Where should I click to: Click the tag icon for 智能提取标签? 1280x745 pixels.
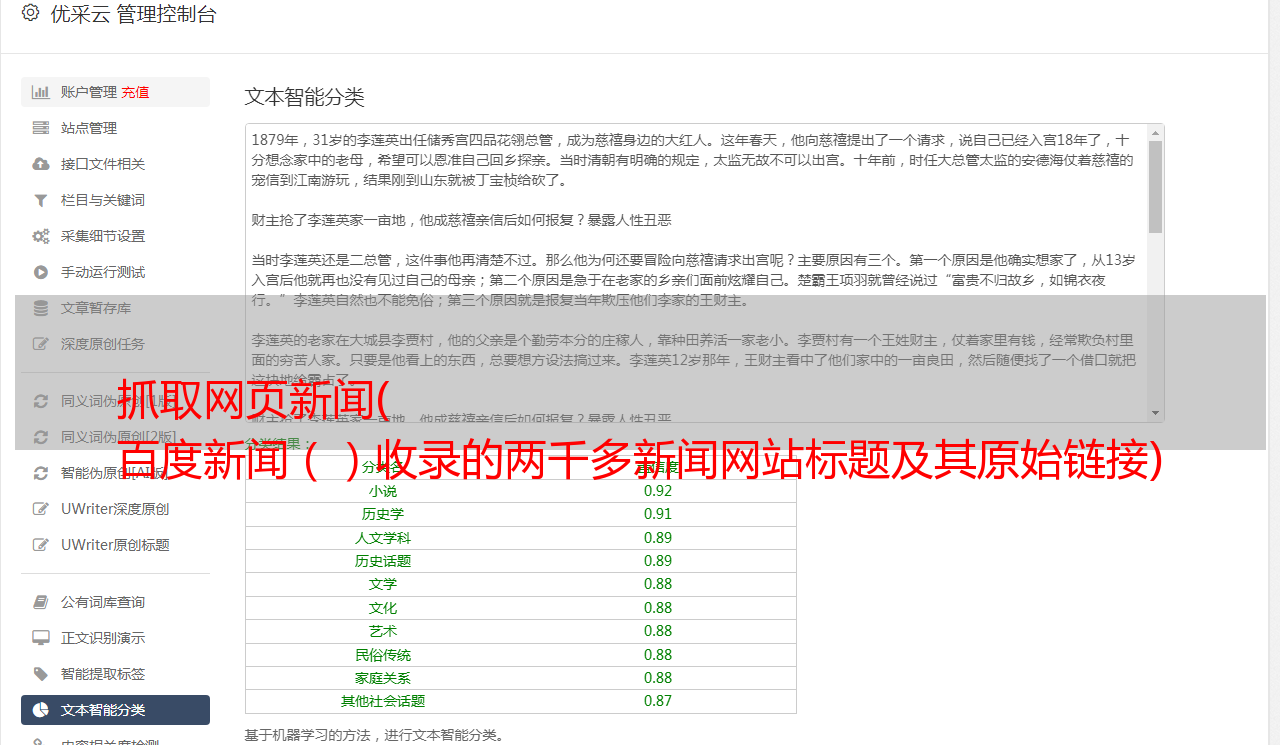coord(41,674)
